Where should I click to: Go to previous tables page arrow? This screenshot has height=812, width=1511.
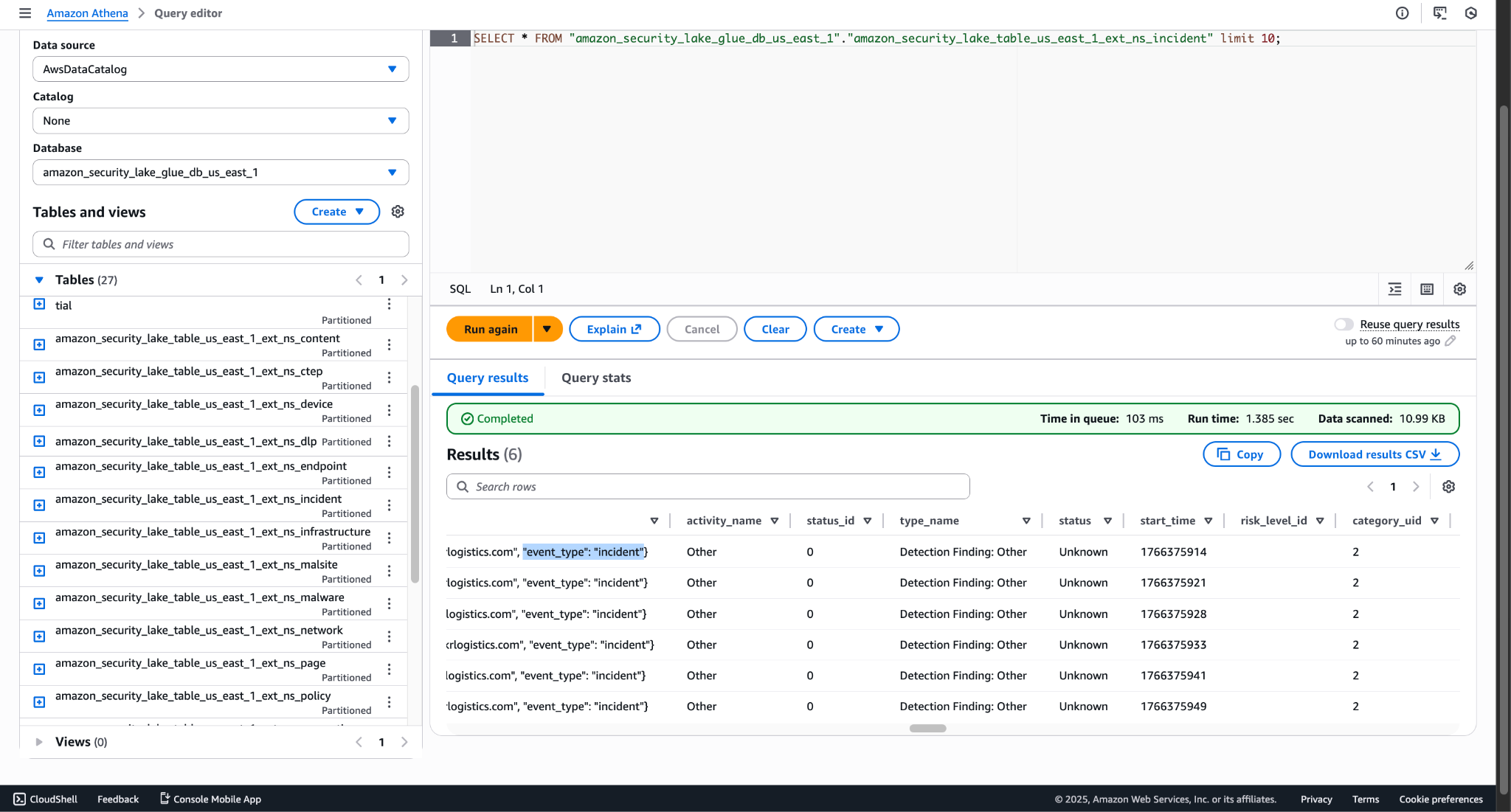[359, 280]
